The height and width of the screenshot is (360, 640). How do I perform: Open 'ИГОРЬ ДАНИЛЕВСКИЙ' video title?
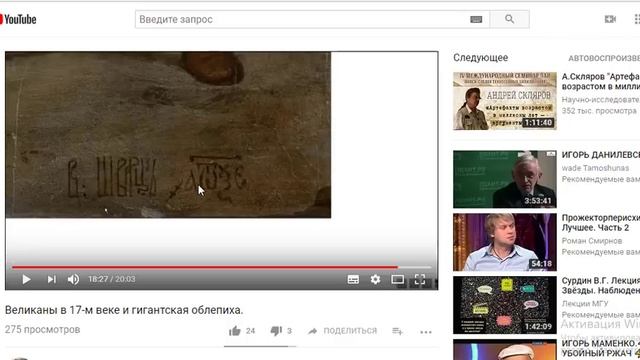(600, 155)
